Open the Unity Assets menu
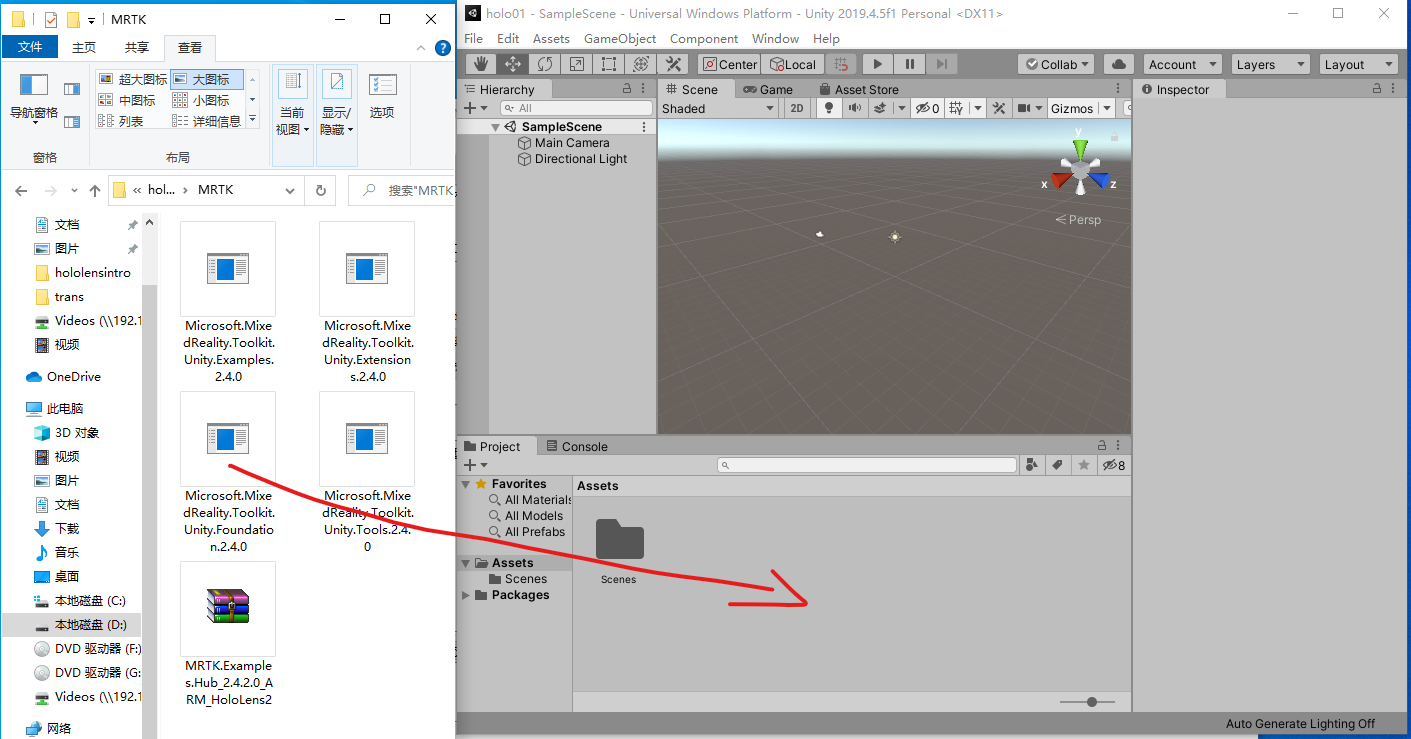The width and height of the screenshot is (1411, 739). coord(551,38)
